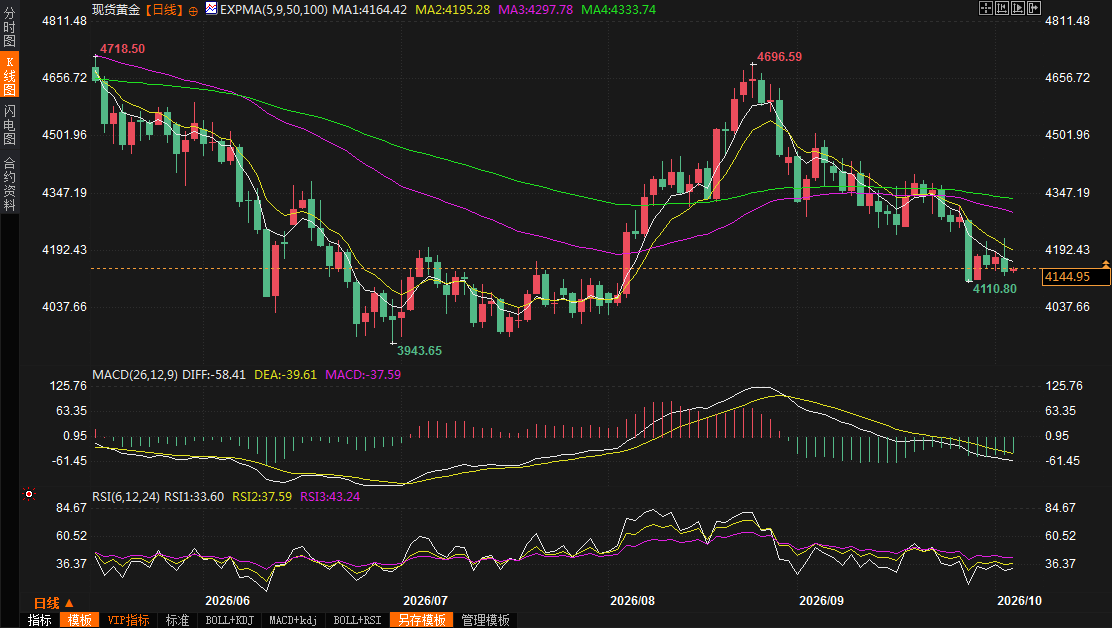
Task: Click the EXPMA(5,9,50,100) indicator label
Action: 274,10
